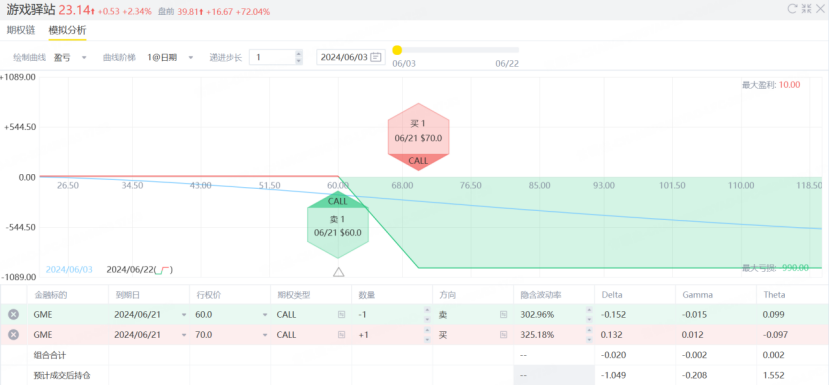This screenshot has width=829, height=386.
Task: Click the Gamma column header
Action: tap(697, 295)
